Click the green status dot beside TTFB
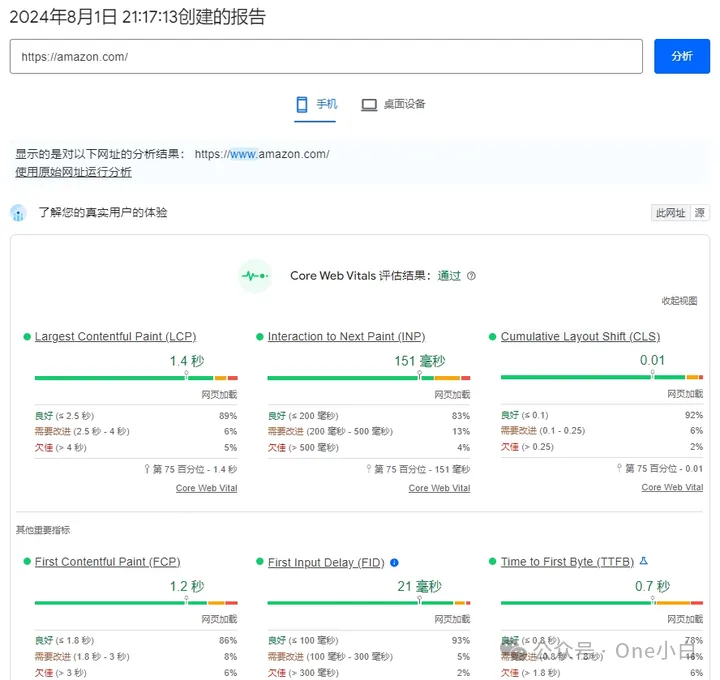The width and height of the screenshot is (720, 680). point(492,561)
